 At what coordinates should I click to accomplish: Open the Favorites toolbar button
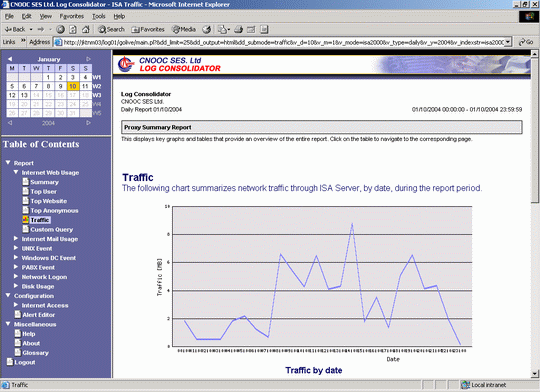click(148, 29)
